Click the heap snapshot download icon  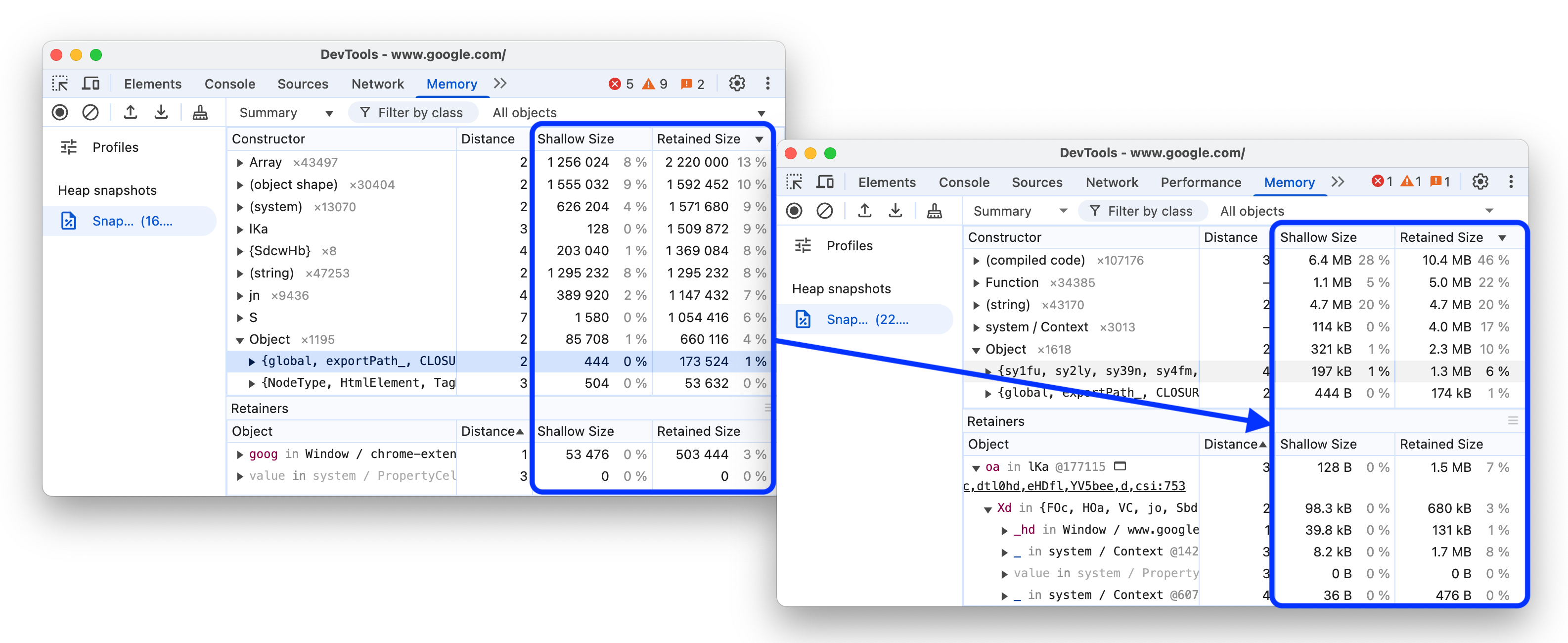coord(160,113)
